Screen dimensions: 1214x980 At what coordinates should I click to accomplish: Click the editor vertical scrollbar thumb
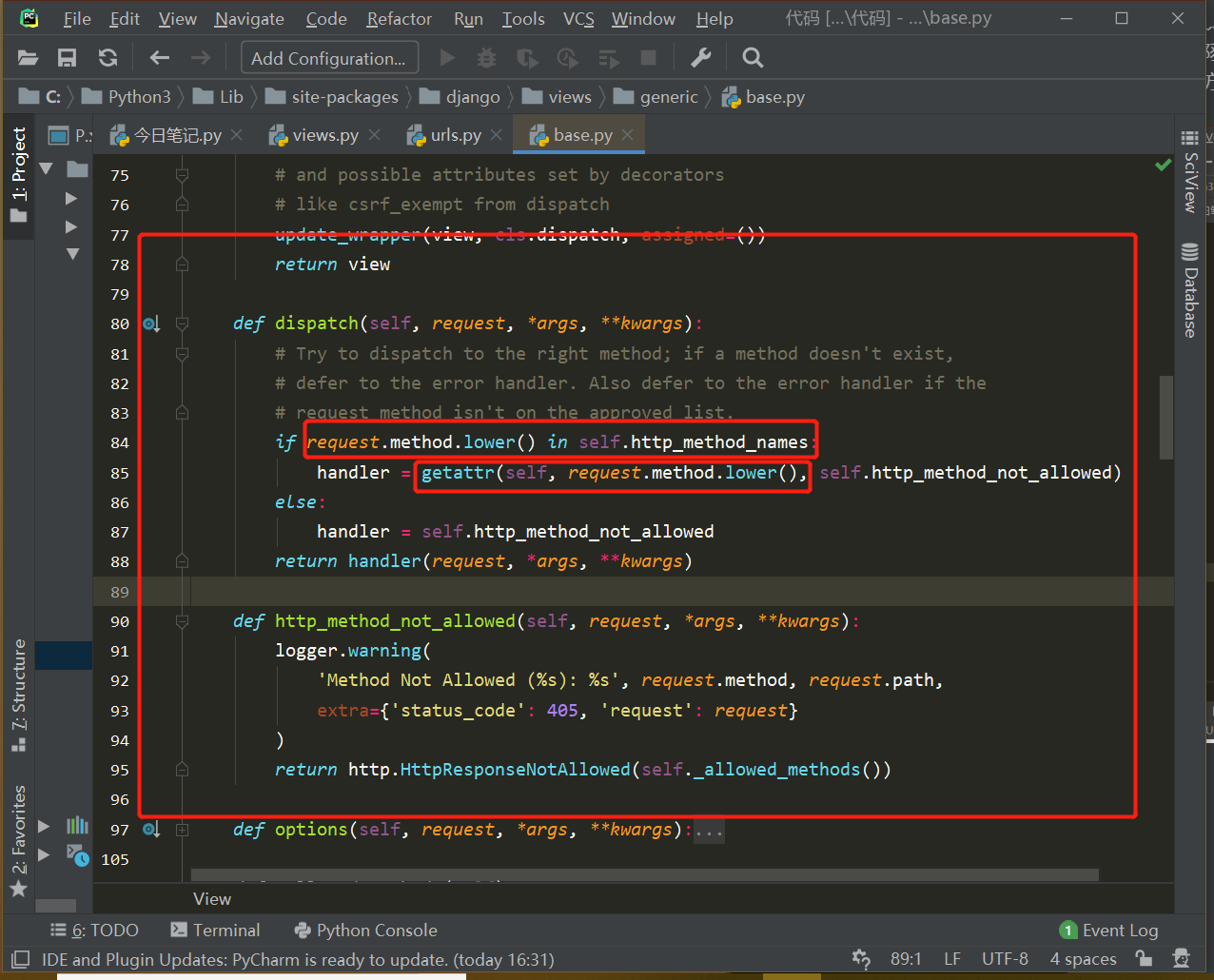(x=1165, y=417)
